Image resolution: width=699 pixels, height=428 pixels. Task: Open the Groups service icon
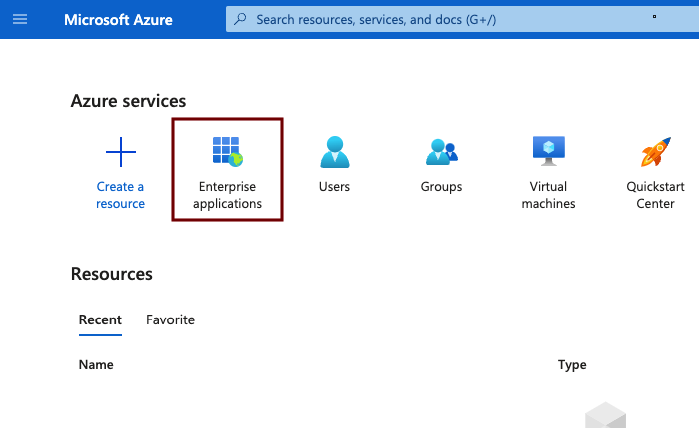pos(442,152)
